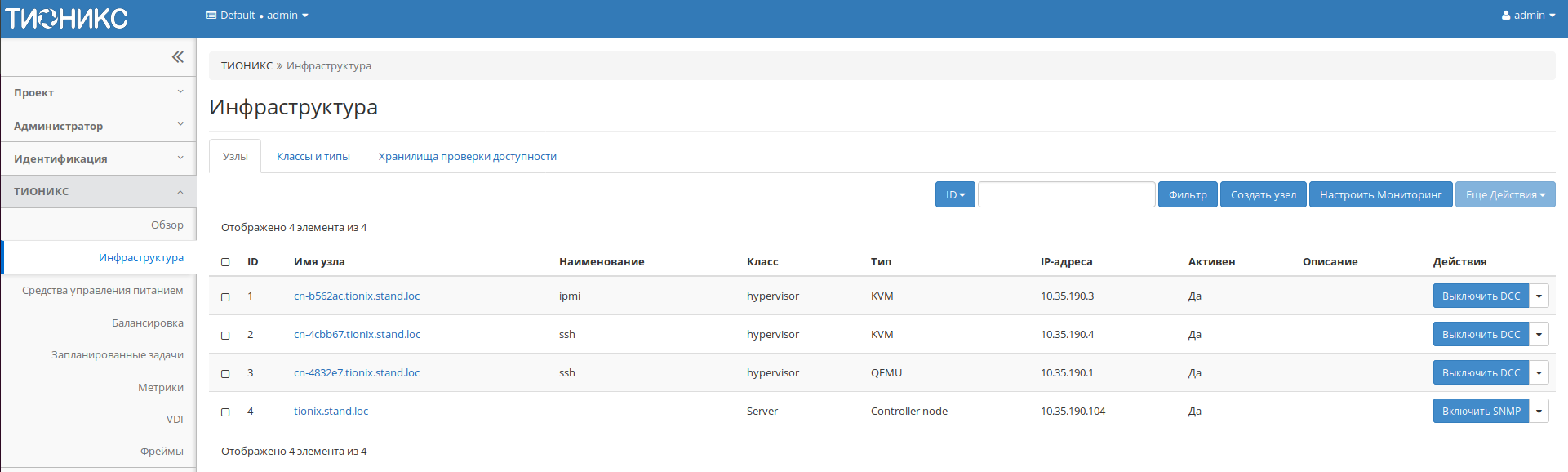This screenshot has width=1568, height=472.
Task: Collapse the sidebar with the double-chevron icon
Action: (177, 56)
